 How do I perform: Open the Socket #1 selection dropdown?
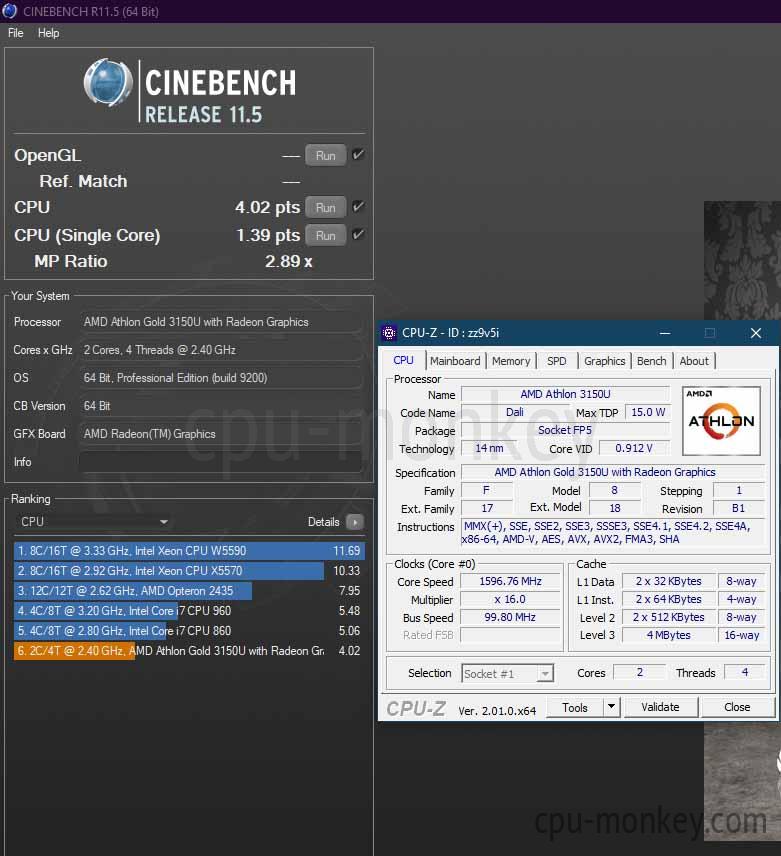click(508, 674)
